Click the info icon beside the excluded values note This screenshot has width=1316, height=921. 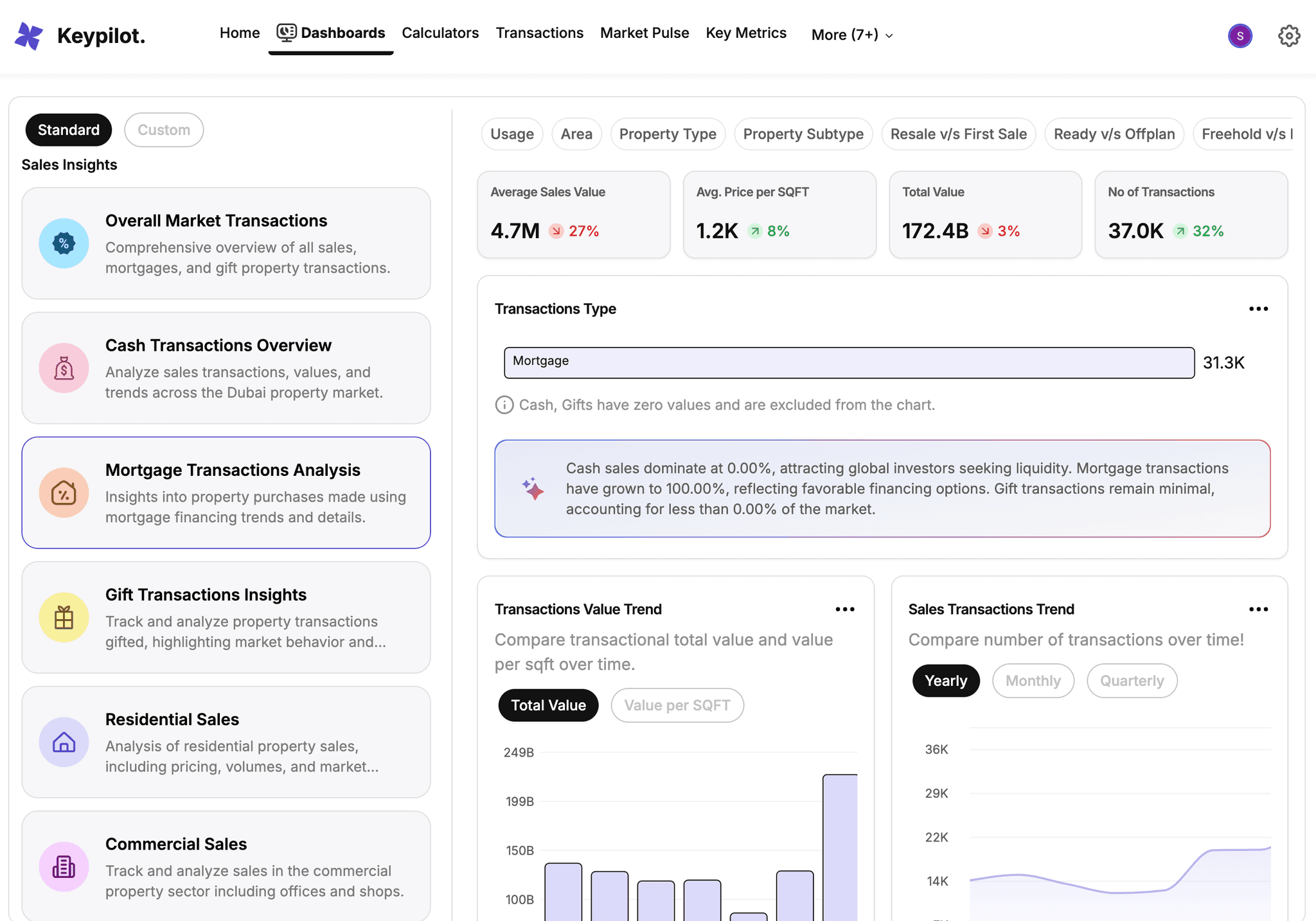(x=504, y=405)
